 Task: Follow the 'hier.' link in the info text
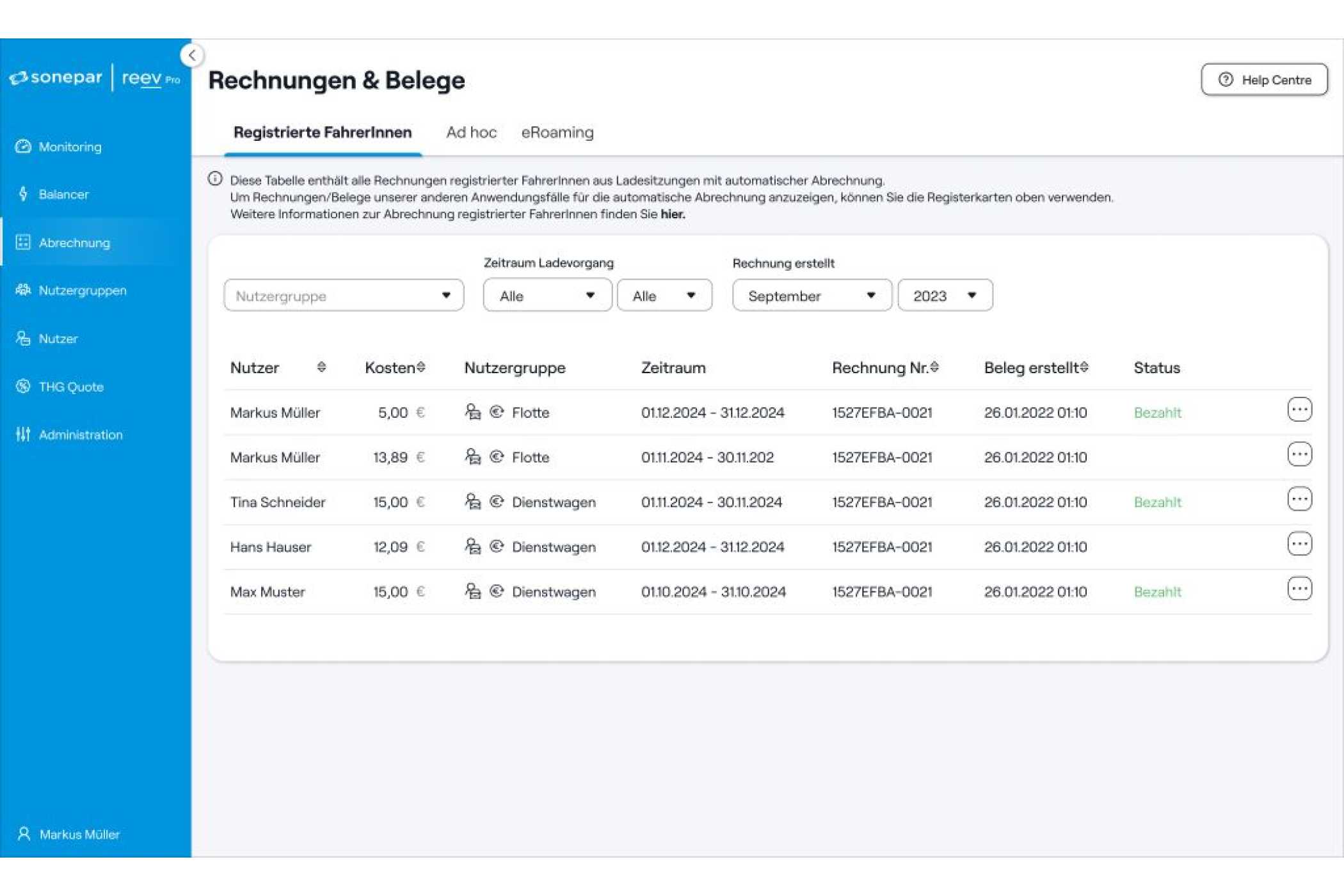pyautogui.click(x=673, y=214)
